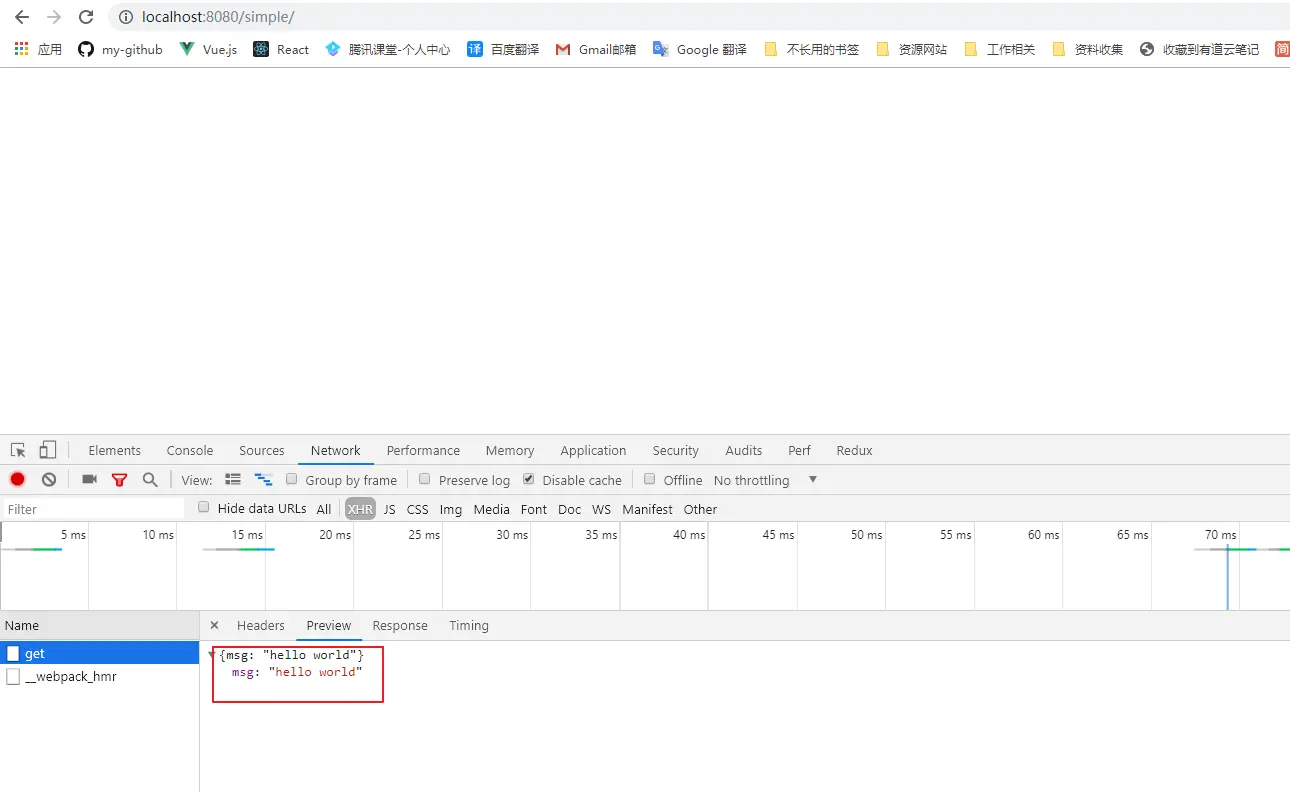1290x792 pixels.
Task: Reload the page with the refresh icon
Action: click(86, 17)
